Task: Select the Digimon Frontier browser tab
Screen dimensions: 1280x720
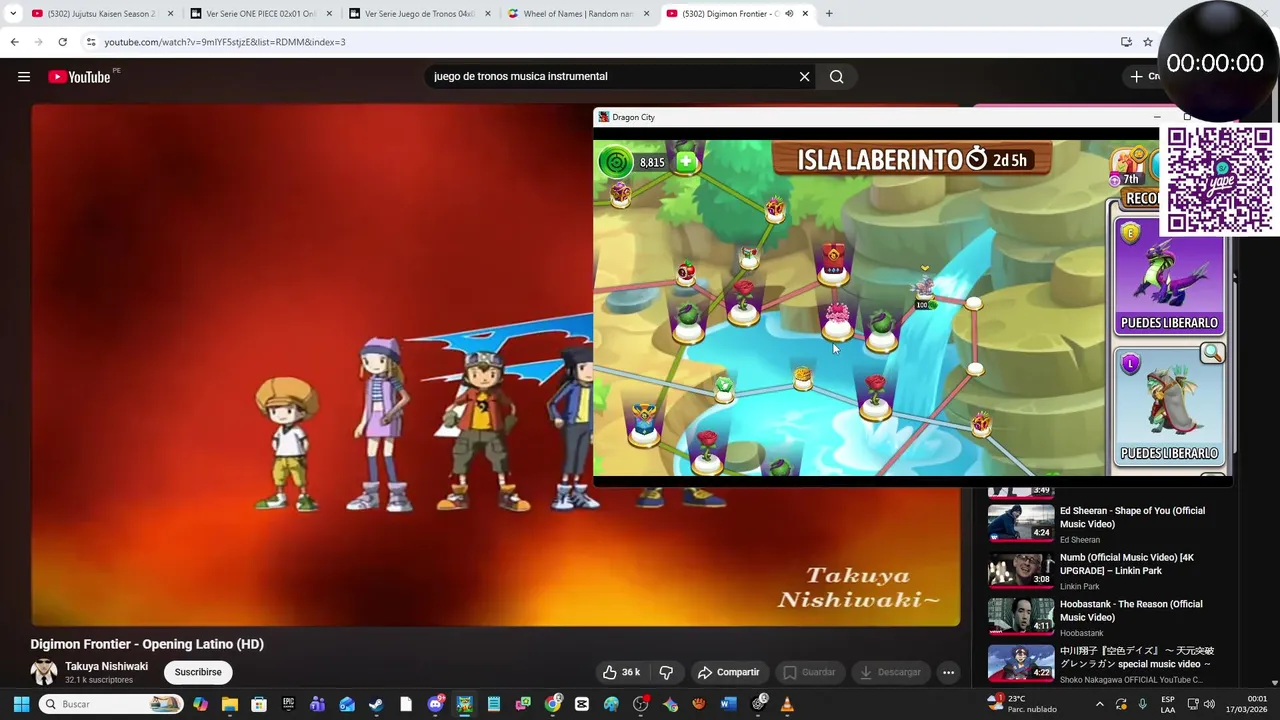Action: (728, 14)
